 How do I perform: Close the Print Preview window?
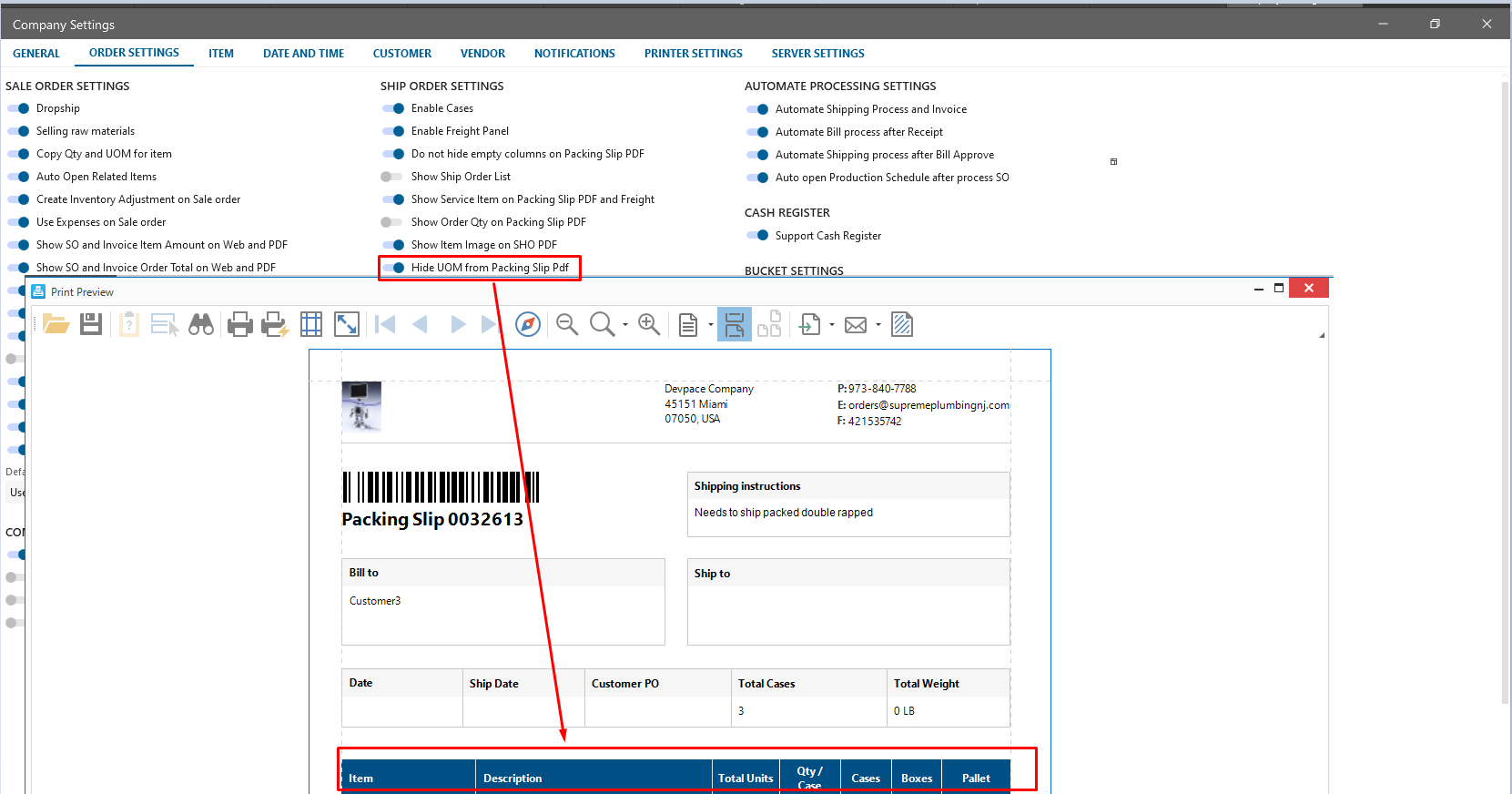pyautogui.click(x=1308, y=289)
